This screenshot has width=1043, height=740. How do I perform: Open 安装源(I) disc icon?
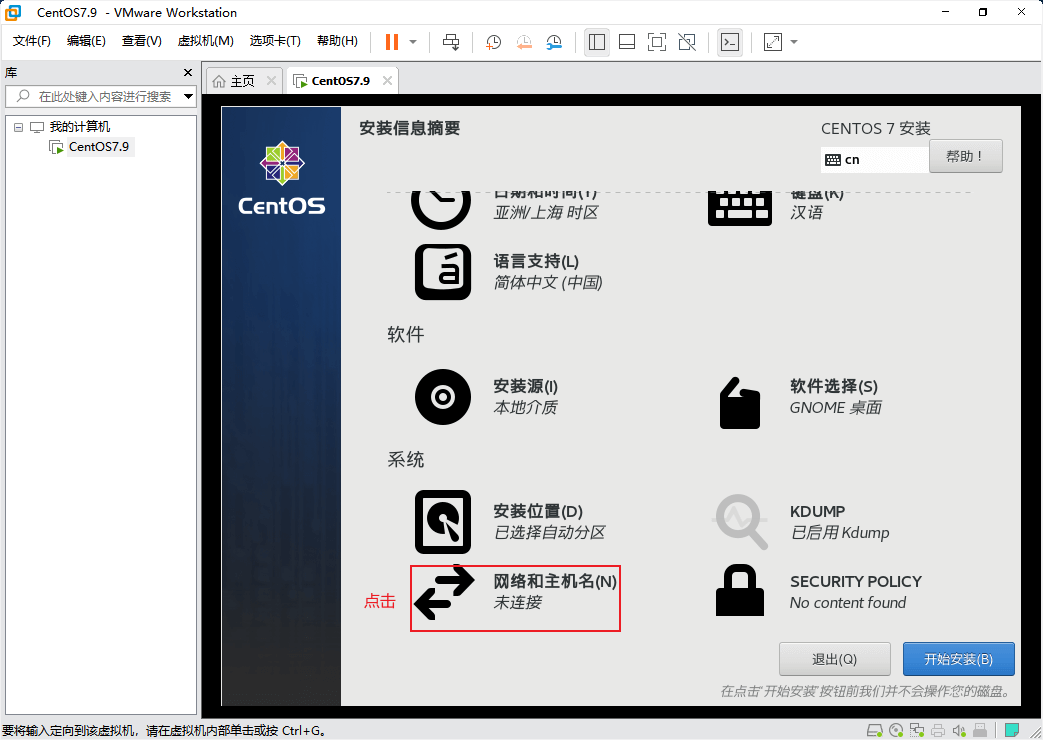[x=443, y=397]
